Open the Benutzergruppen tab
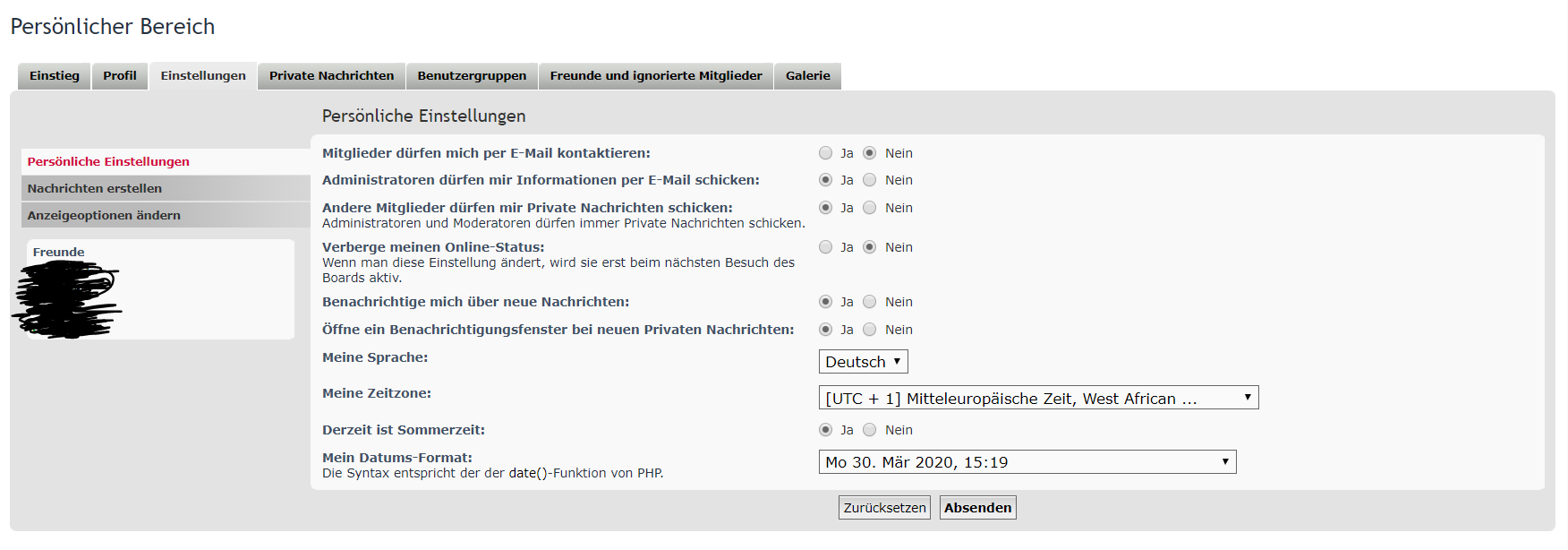 (472, 76)
